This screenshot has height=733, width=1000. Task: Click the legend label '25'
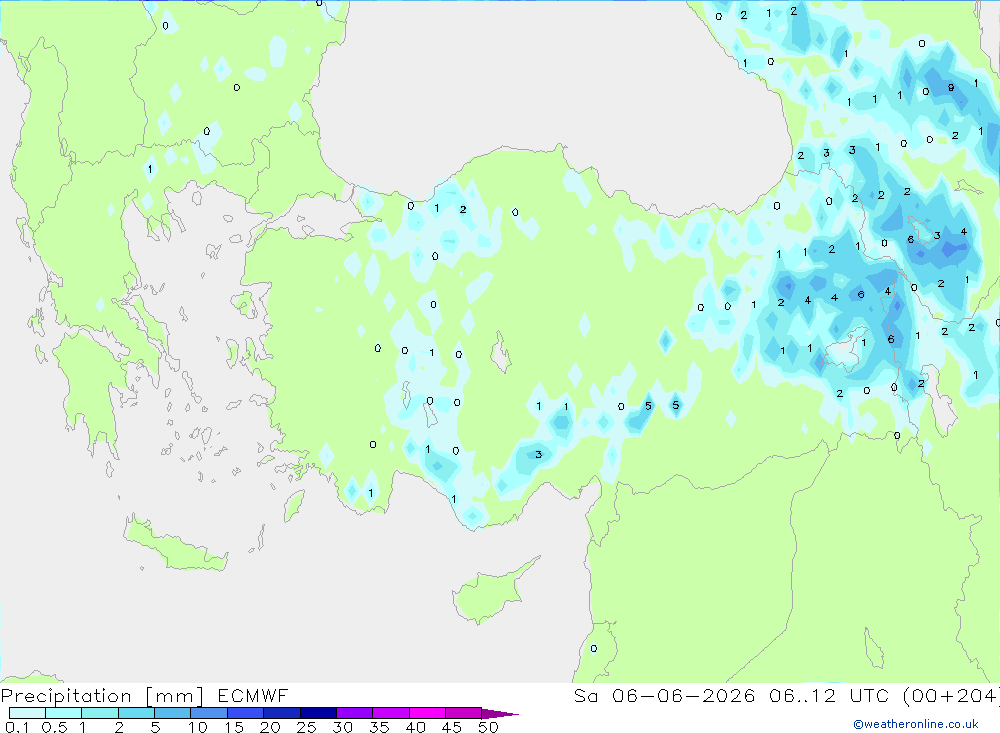click(x=306, y=727)
